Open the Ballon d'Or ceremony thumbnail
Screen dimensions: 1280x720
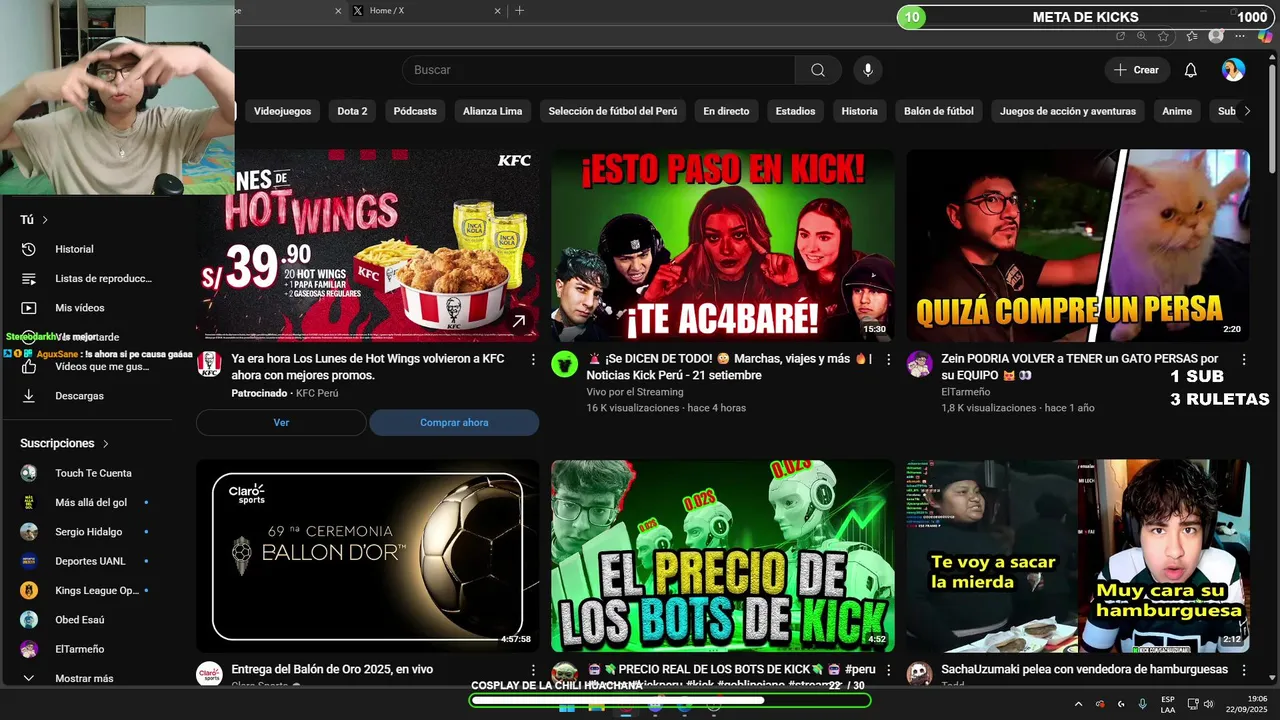367,556
